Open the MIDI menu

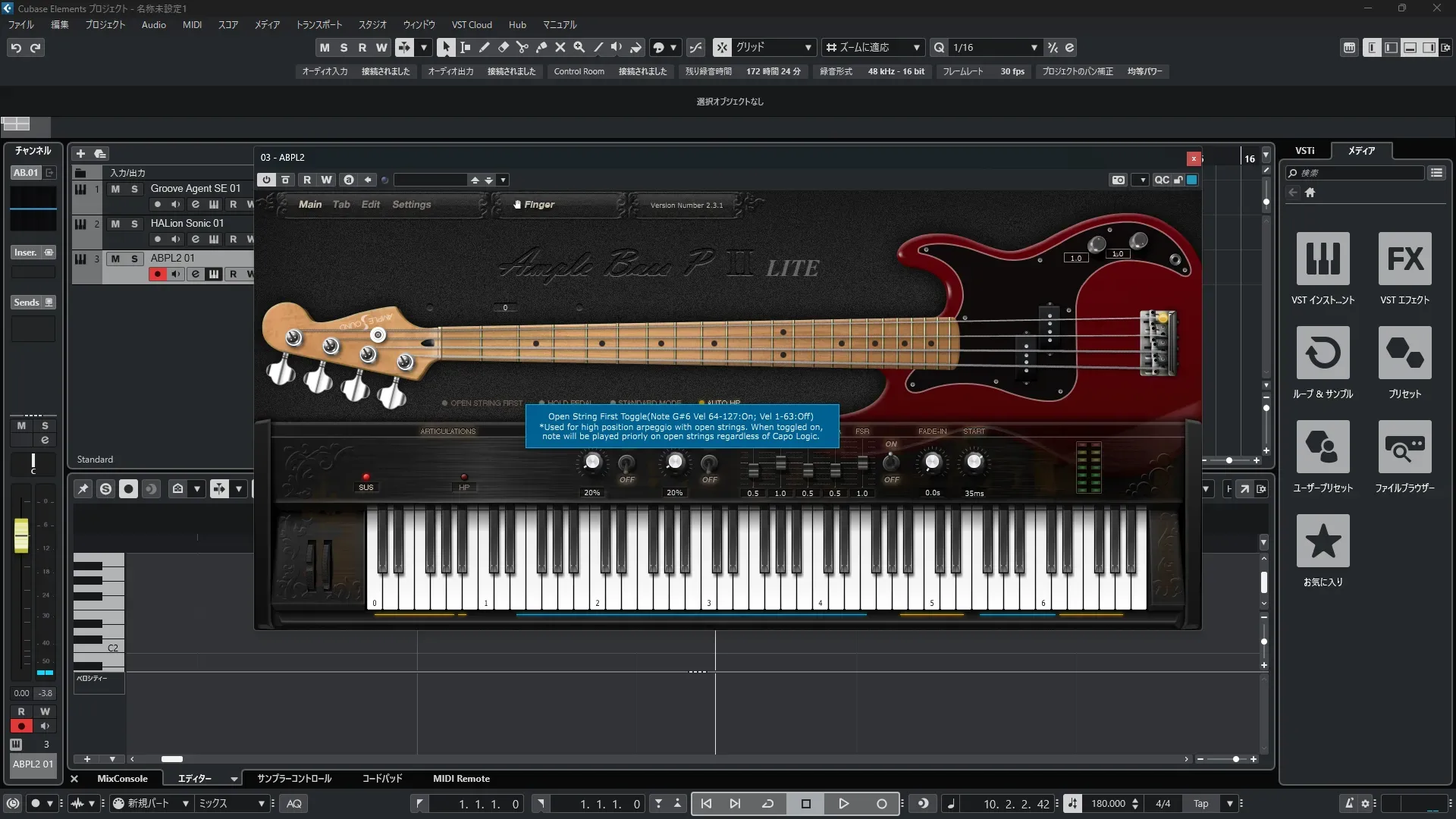[192, 24]
